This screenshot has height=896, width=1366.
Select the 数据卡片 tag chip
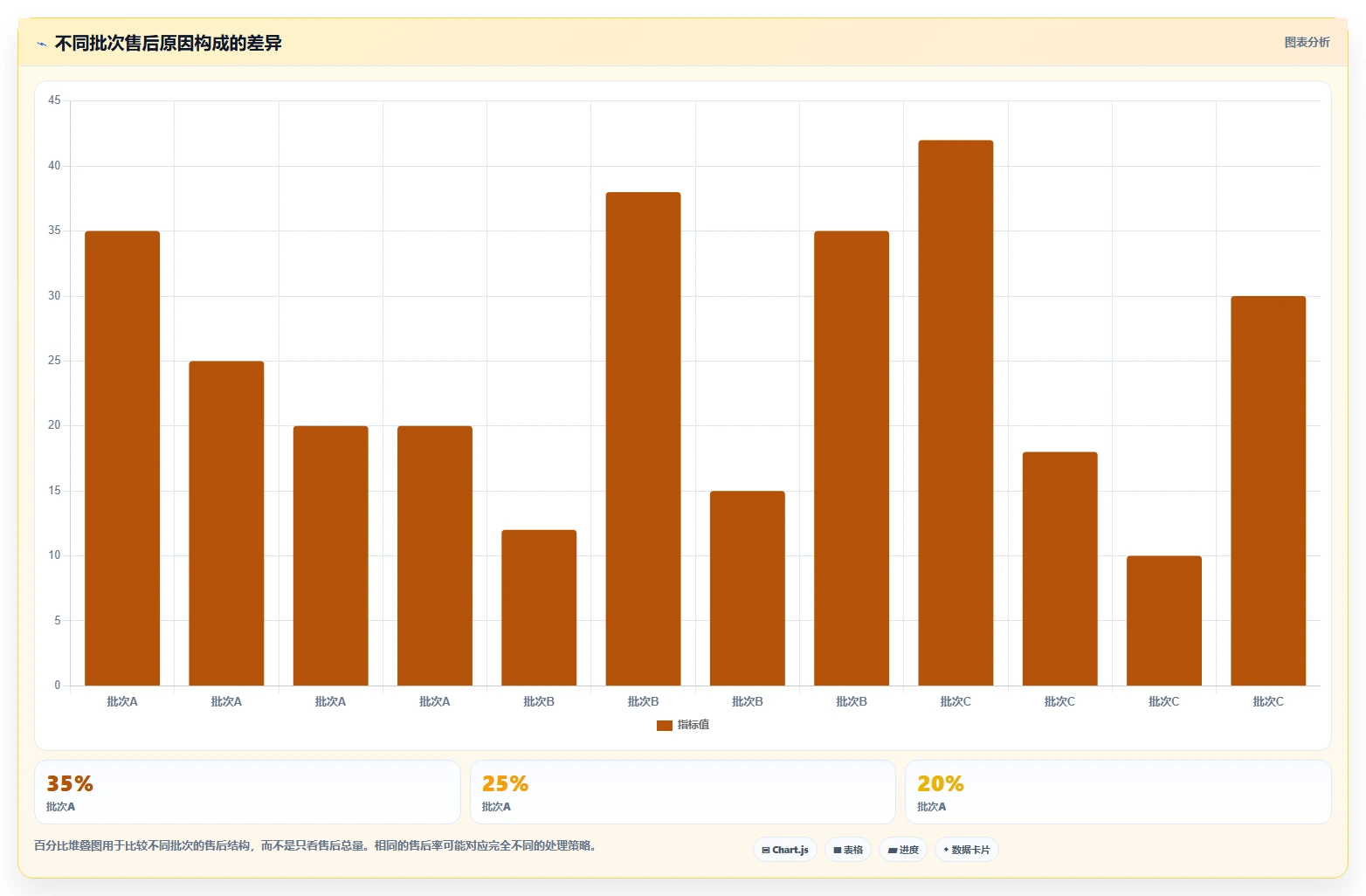pos(967,850)
